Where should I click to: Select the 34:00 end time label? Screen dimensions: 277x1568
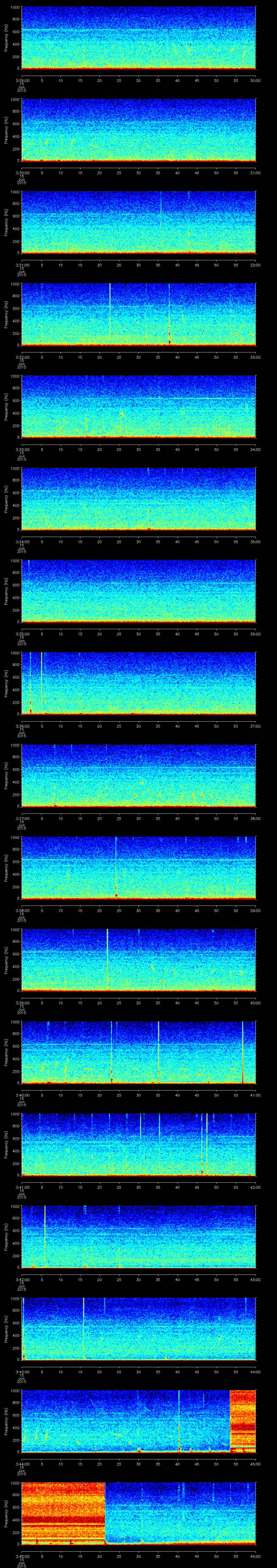tap(256, 449)
